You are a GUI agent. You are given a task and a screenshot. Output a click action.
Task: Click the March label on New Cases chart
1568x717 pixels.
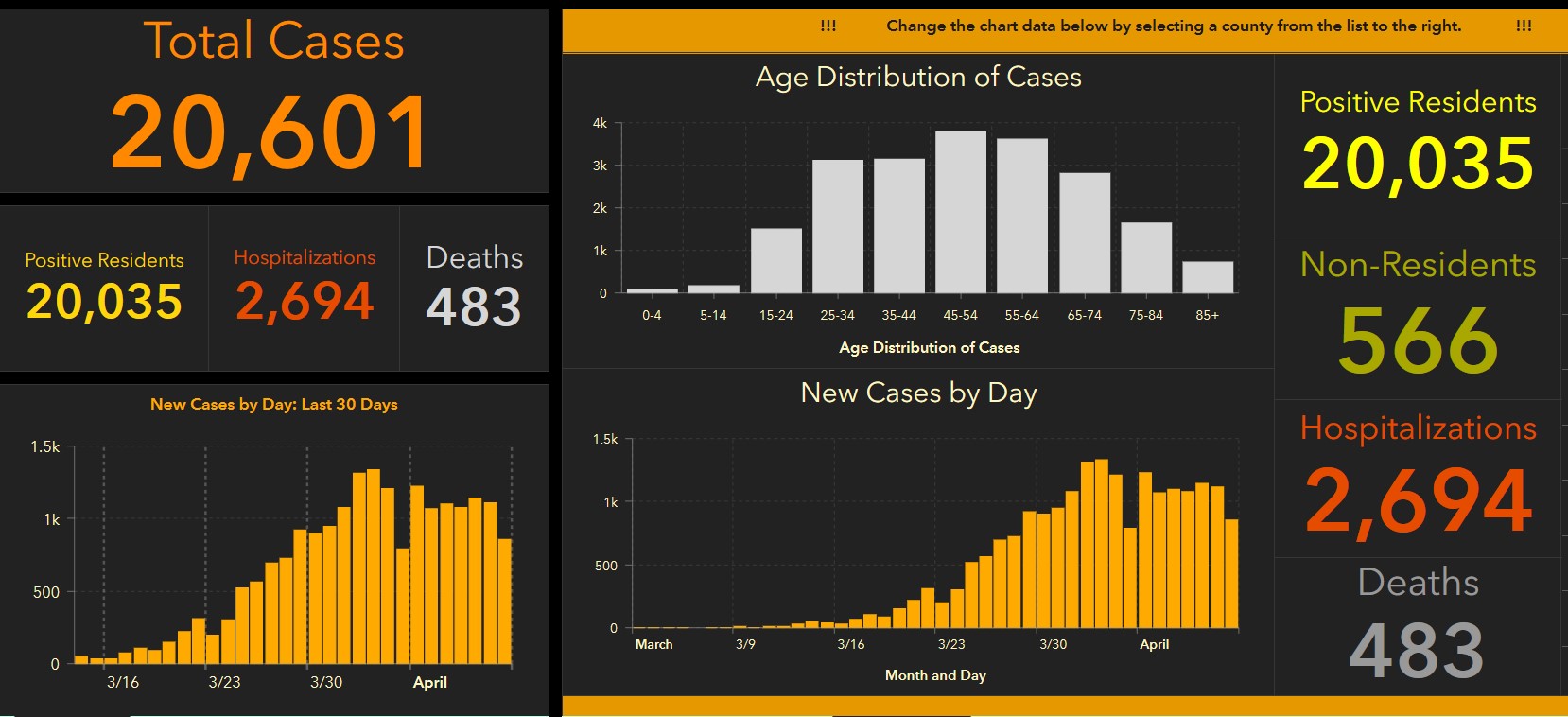coord(653,644)
